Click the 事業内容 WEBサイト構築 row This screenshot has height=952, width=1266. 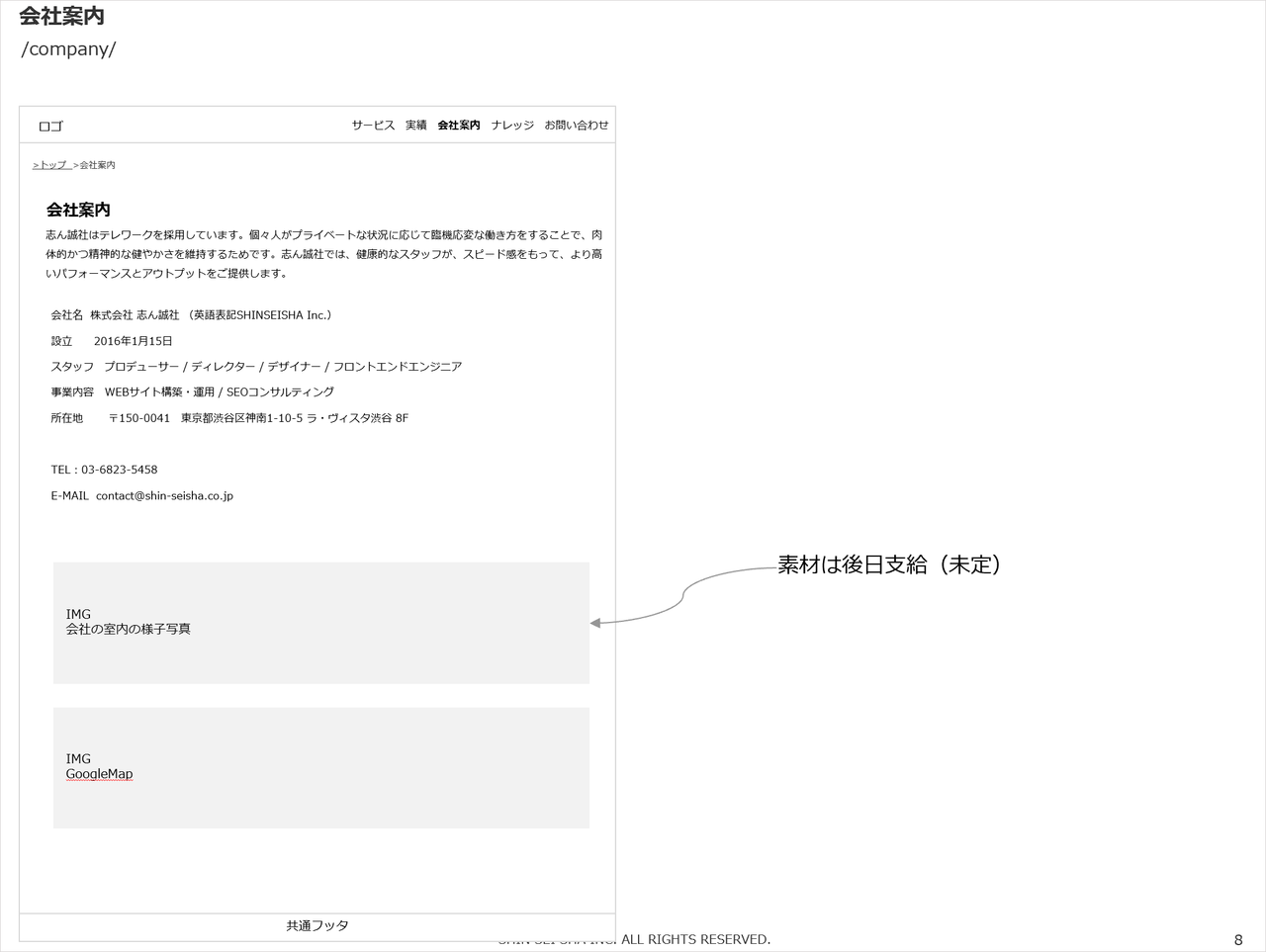click(x=193, y=392)
